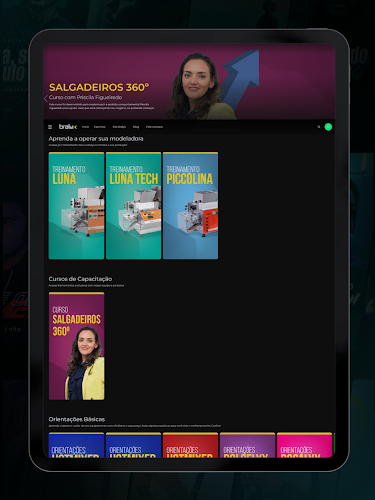Select the Início menu item
Screen dimensions: 375x500
coord(85,127)
